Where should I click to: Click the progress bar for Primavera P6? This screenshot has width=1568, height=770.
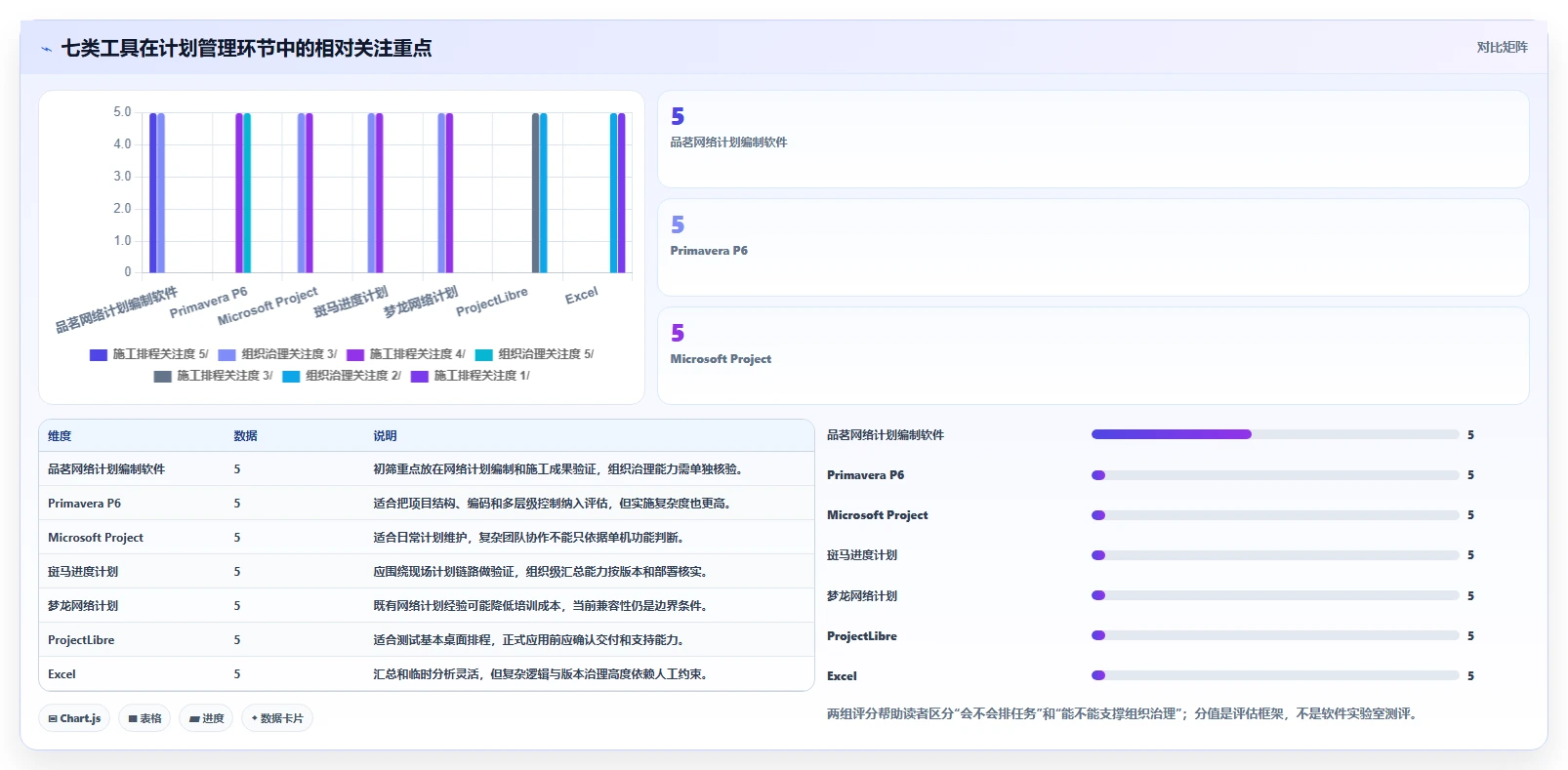point(1275,475)
